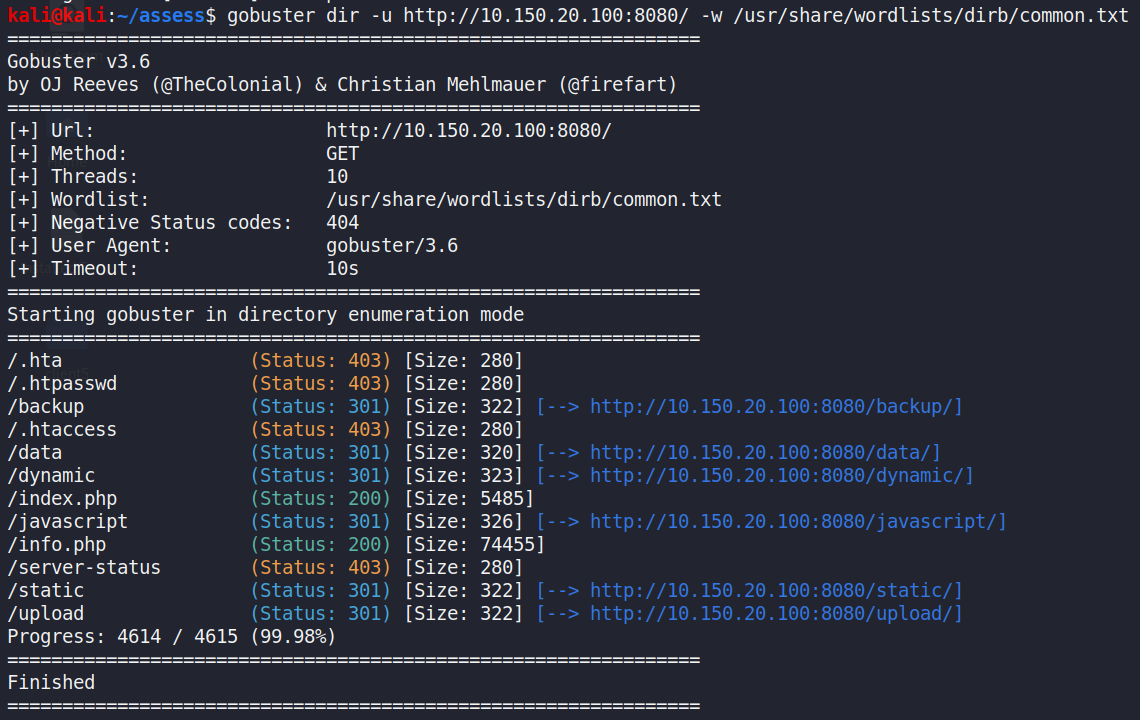Image resolution: width=1140 pixels, height=720 pixels.
Task: Click Size 323 on the dynamic row
Action: click(464, 476)
